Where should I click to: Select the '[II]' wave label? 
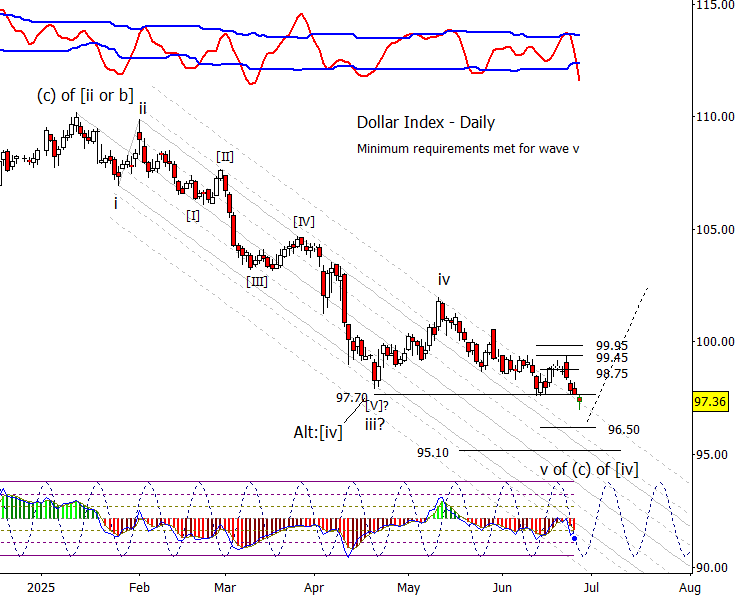coord(225,157)
